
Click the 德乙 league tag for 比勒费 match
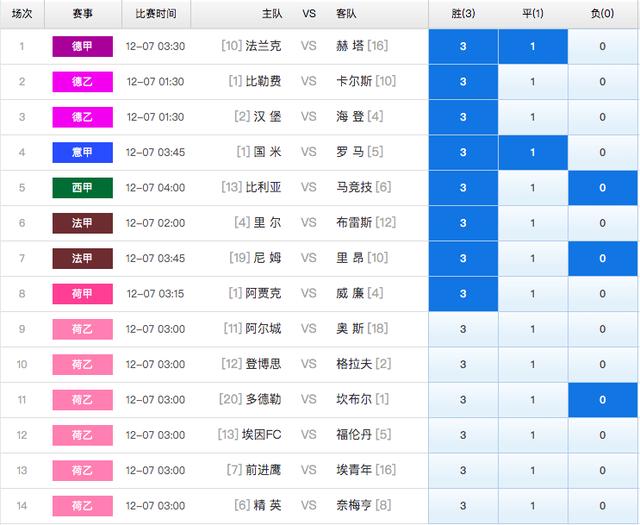(x=82, y=82)
